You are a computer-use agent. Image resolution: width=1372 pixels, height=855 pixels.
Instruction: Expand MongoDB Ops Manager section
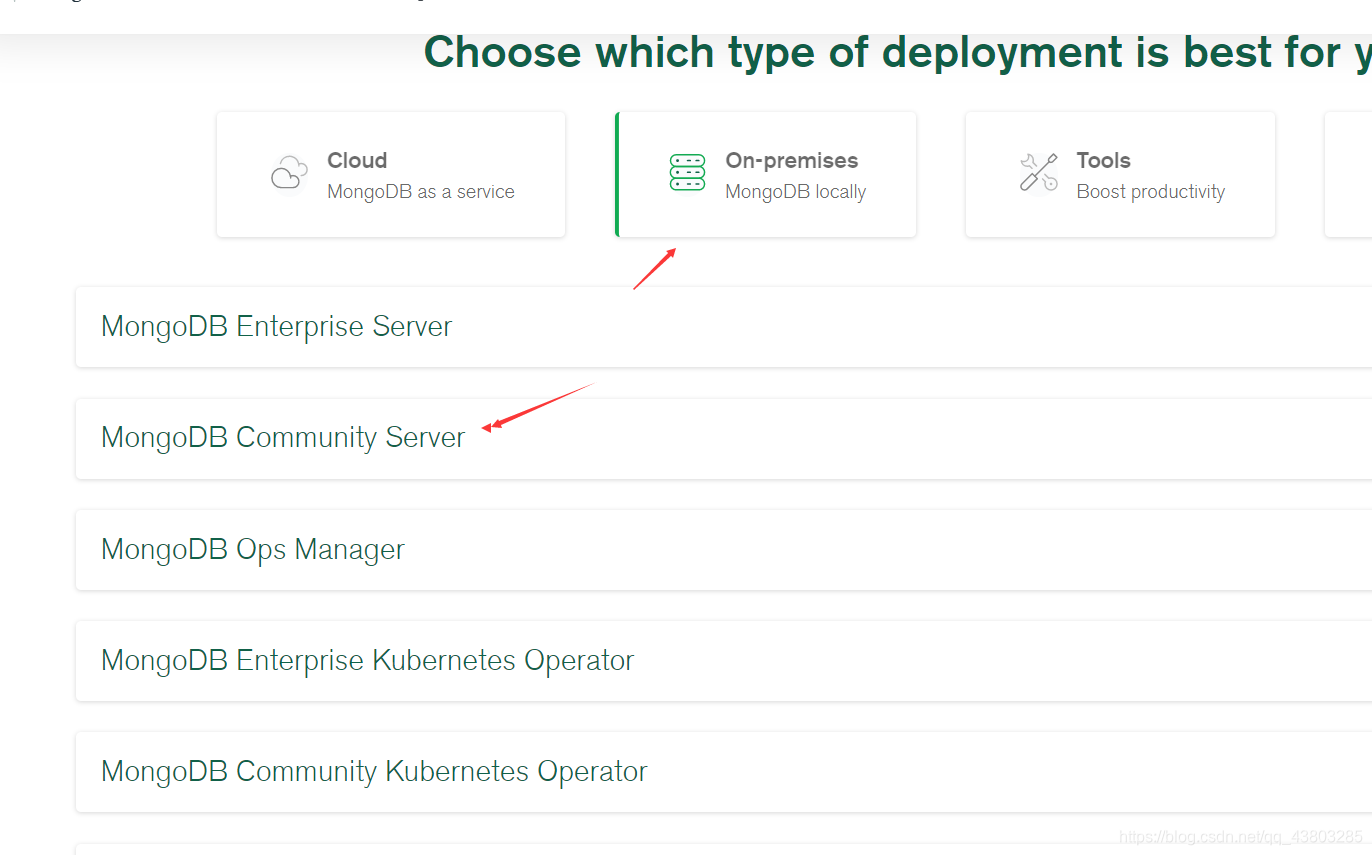[x=724, y=549]
